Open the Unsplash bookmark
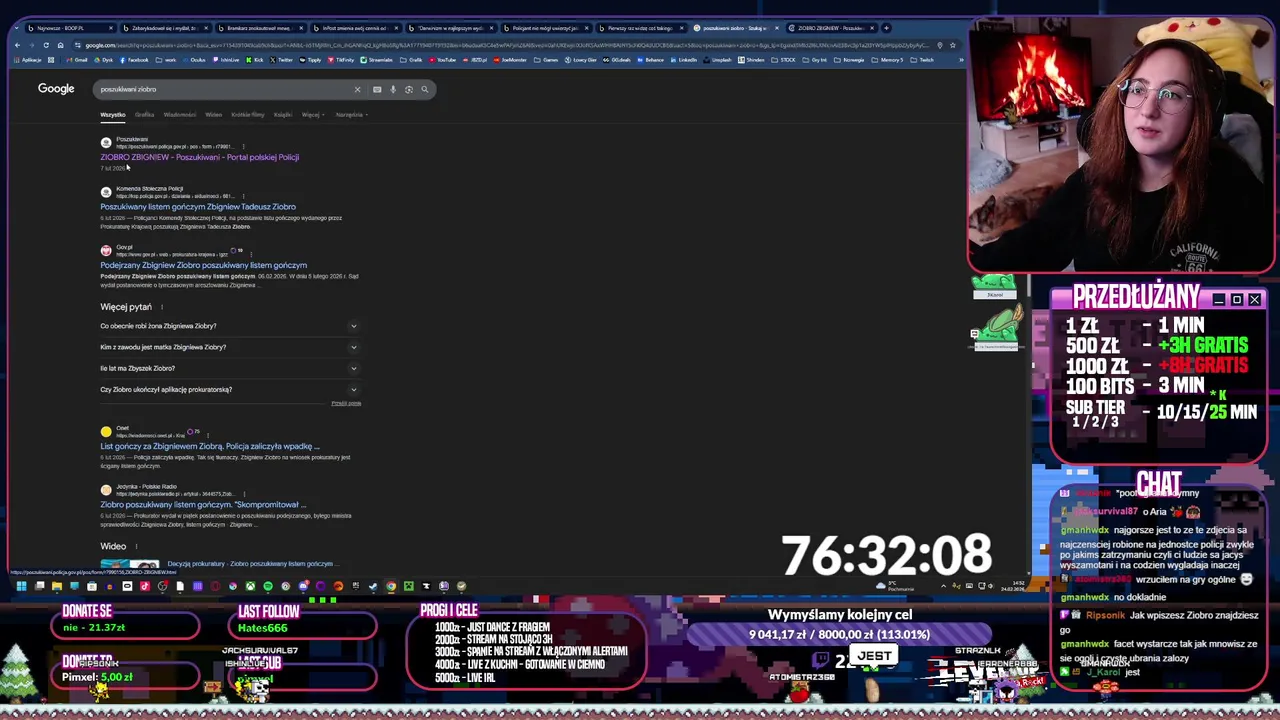The image size is (1280, 720). point(717,59)
